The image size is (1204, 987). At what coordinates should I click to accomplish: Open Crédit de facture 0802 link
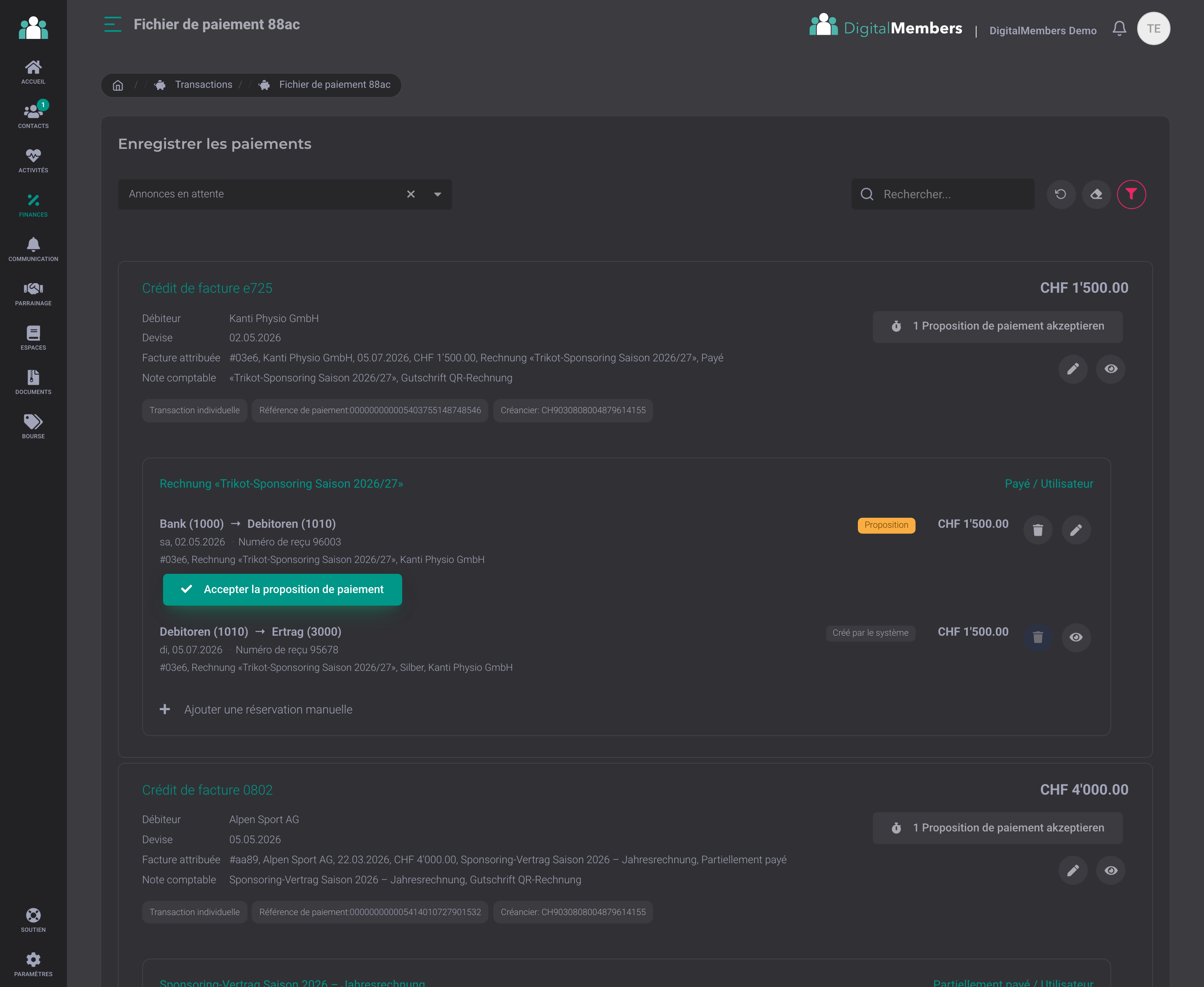[207, 790]
